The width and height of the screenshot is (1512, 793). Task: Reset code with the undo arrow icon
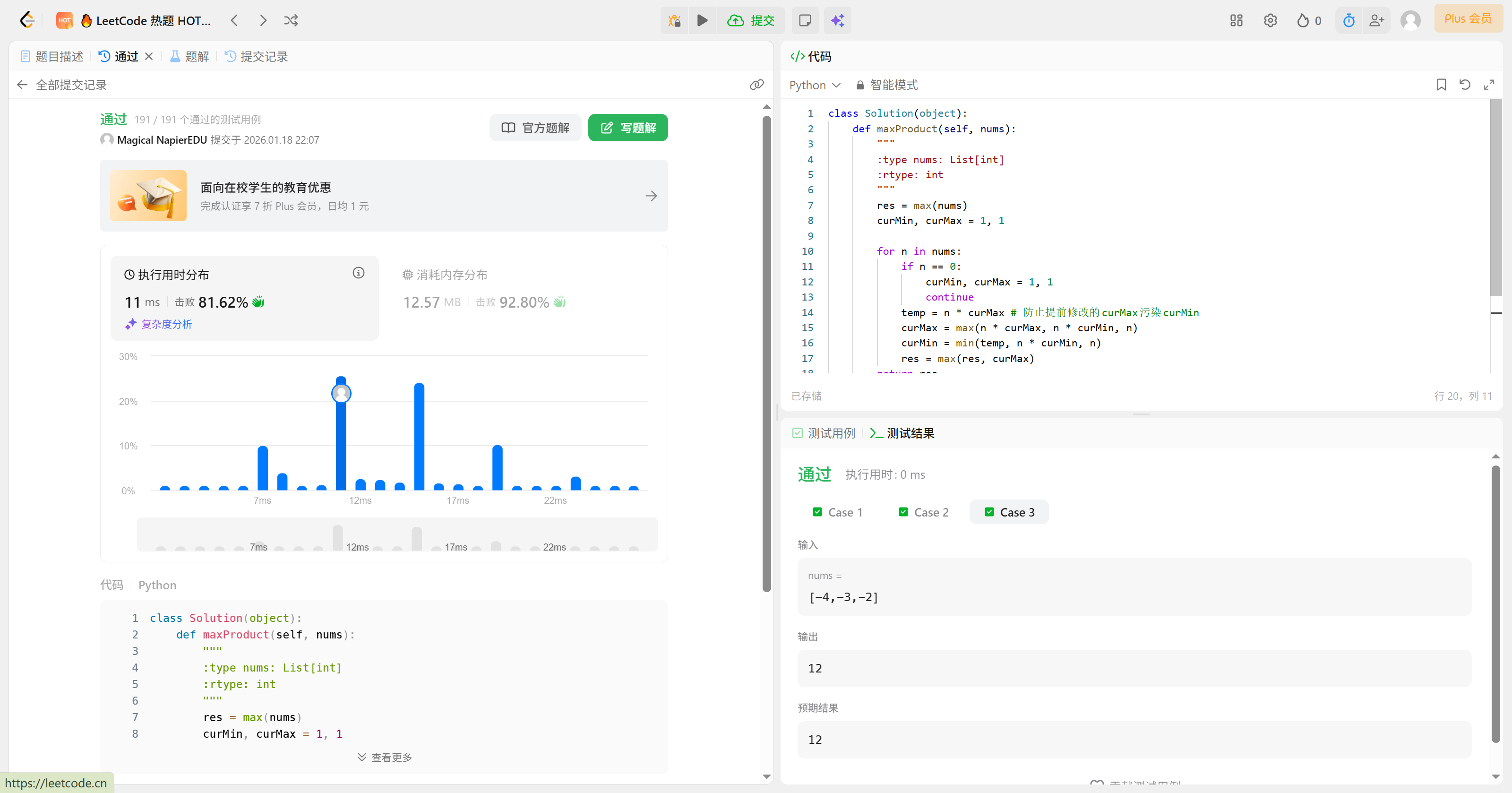click(x=1464, y=85)
